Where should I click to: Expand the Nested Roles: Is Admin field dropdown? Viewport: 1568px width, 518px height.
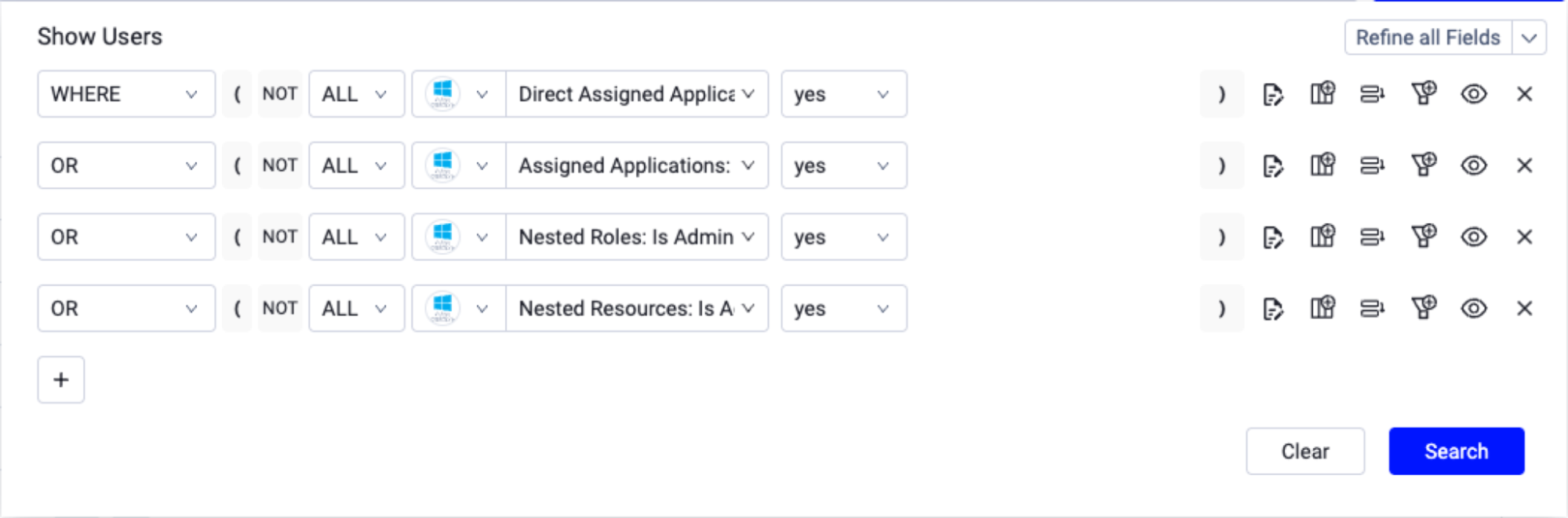click(637, 237)
